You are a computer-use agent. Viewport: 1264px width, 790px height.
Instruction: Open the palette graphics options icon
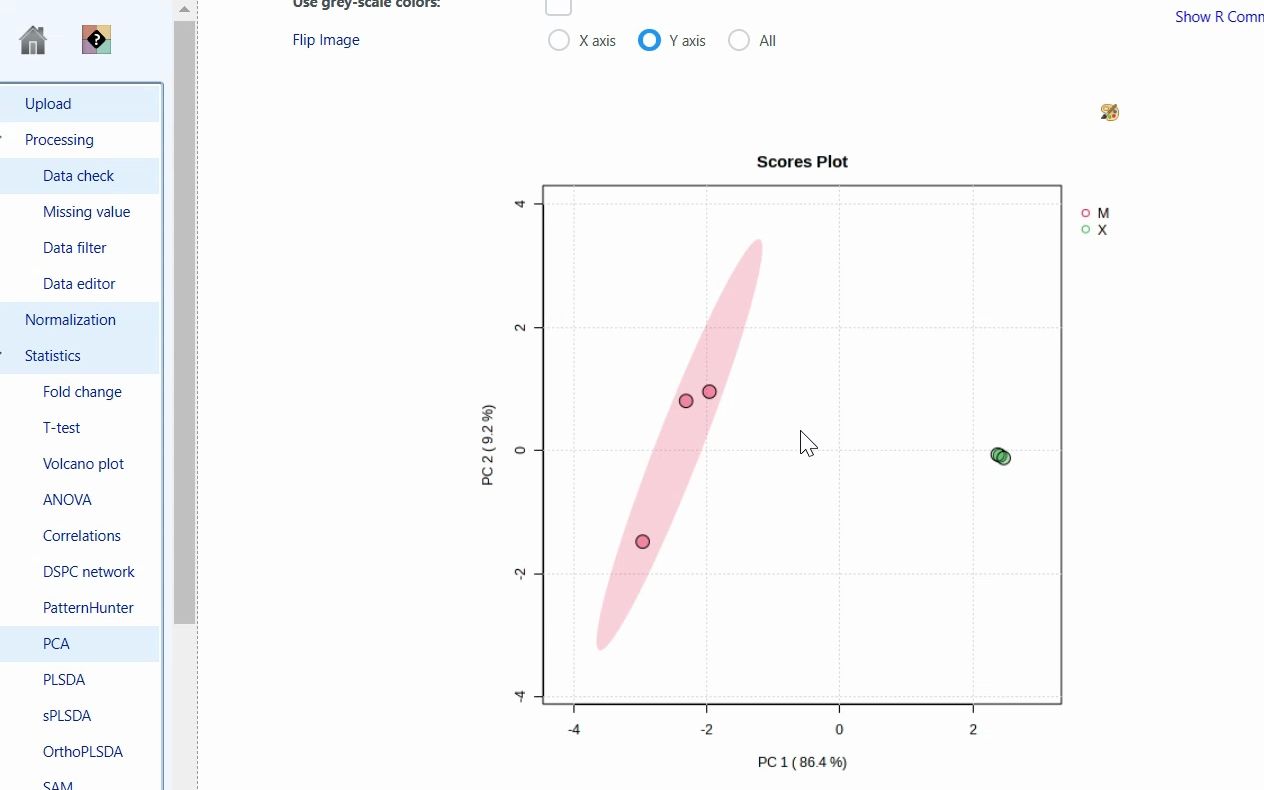pyautogui.click(x=1108, y=112)
